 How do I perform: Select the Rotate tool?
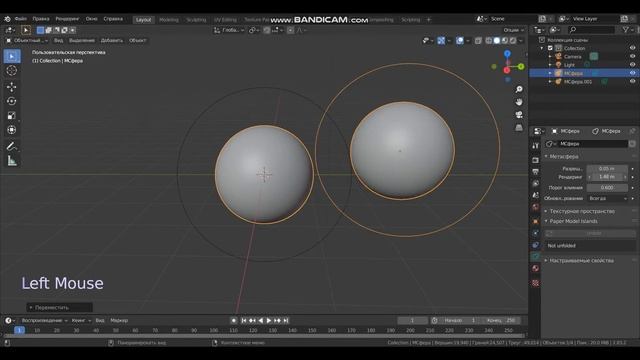pyautogui.click(x=12, y=101)
